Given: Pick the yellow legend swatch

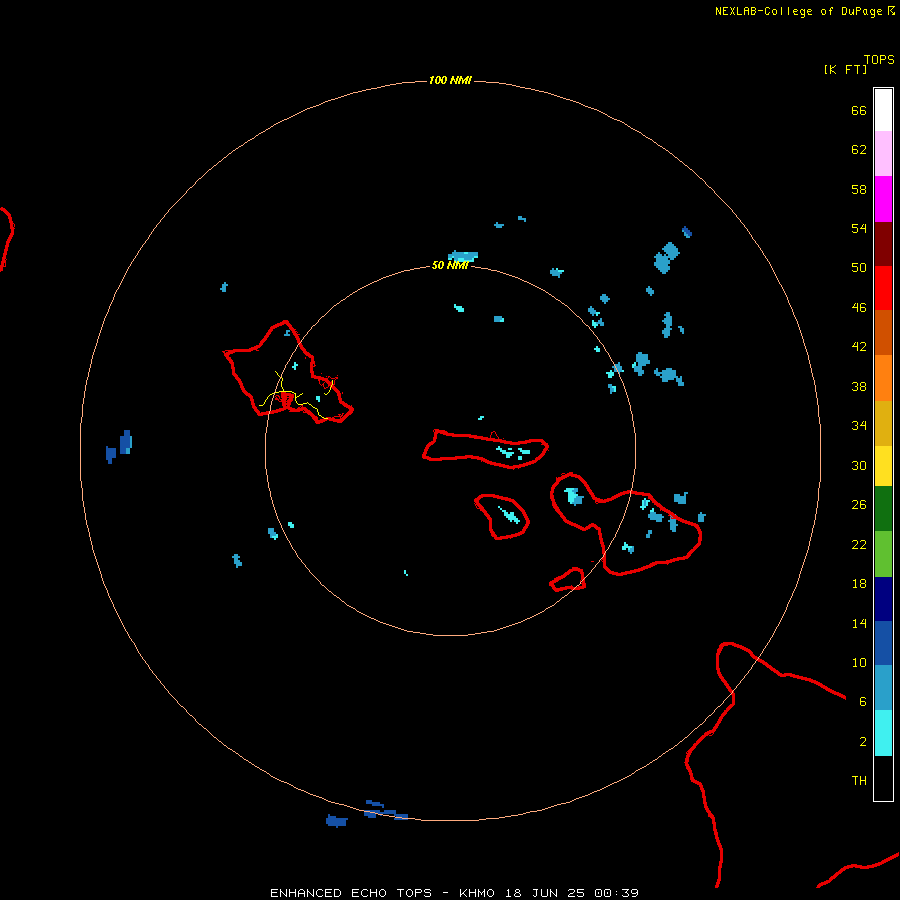Looking at the screenshot, I should click(x=883, y=466).
